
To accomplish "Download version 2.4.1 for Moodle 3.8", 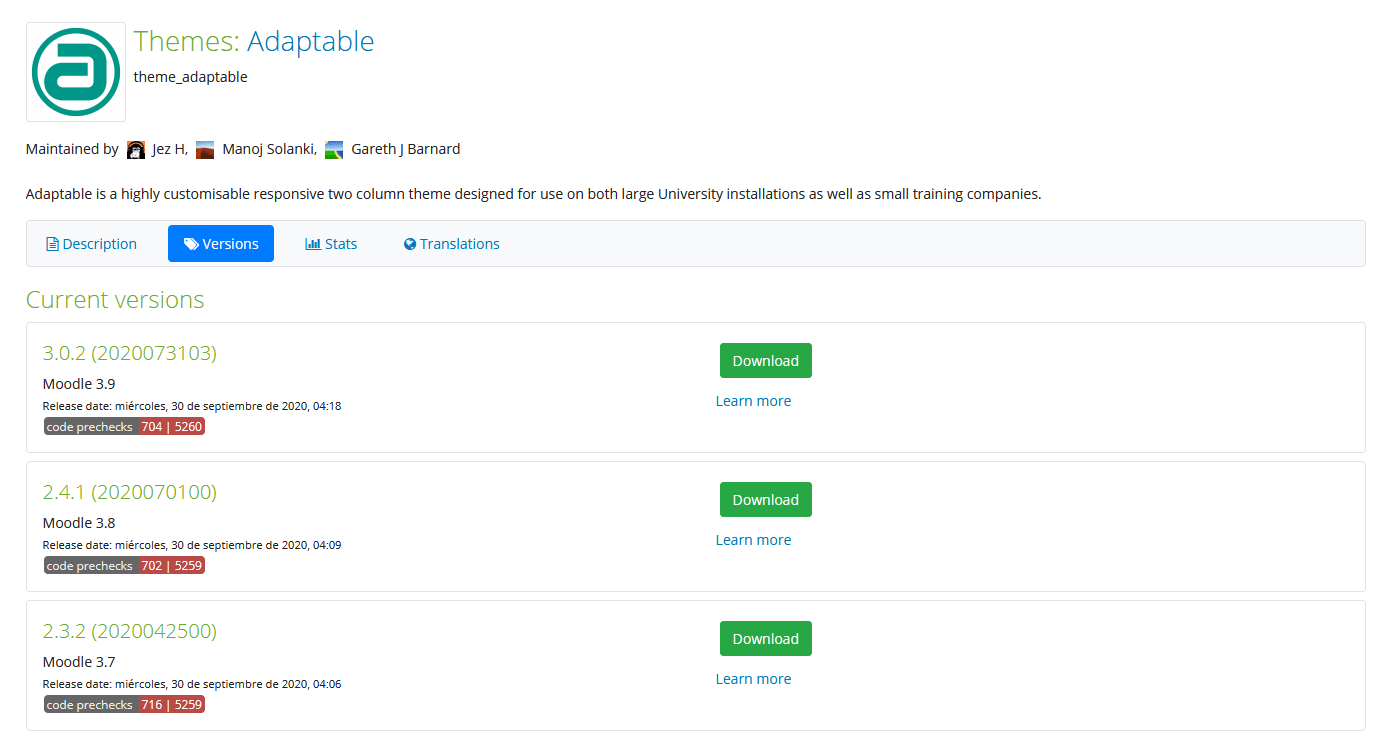I will (x=766, y=500).
